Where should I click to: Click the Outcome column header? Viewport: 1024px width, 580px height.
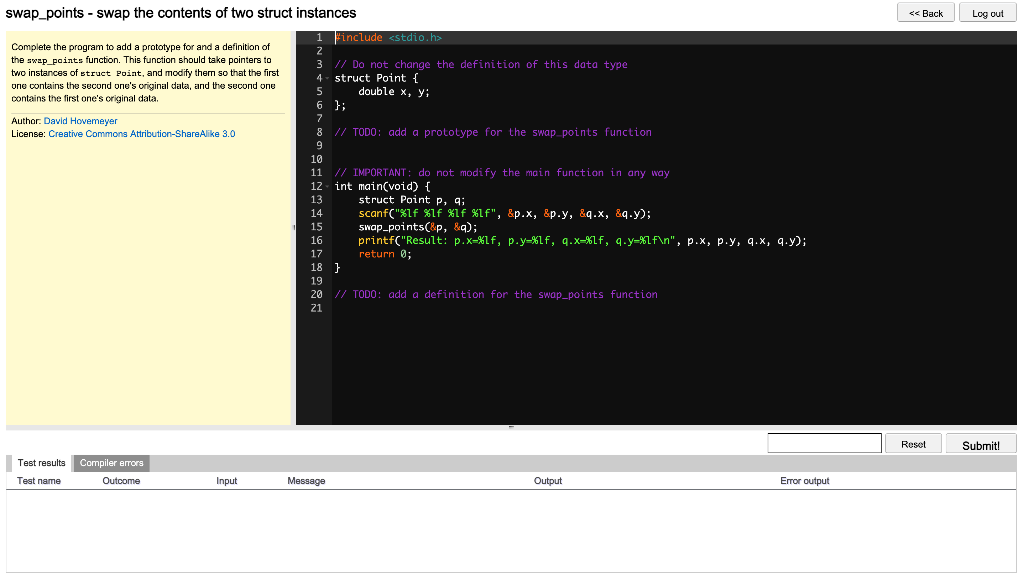click(x=121, y=481)
